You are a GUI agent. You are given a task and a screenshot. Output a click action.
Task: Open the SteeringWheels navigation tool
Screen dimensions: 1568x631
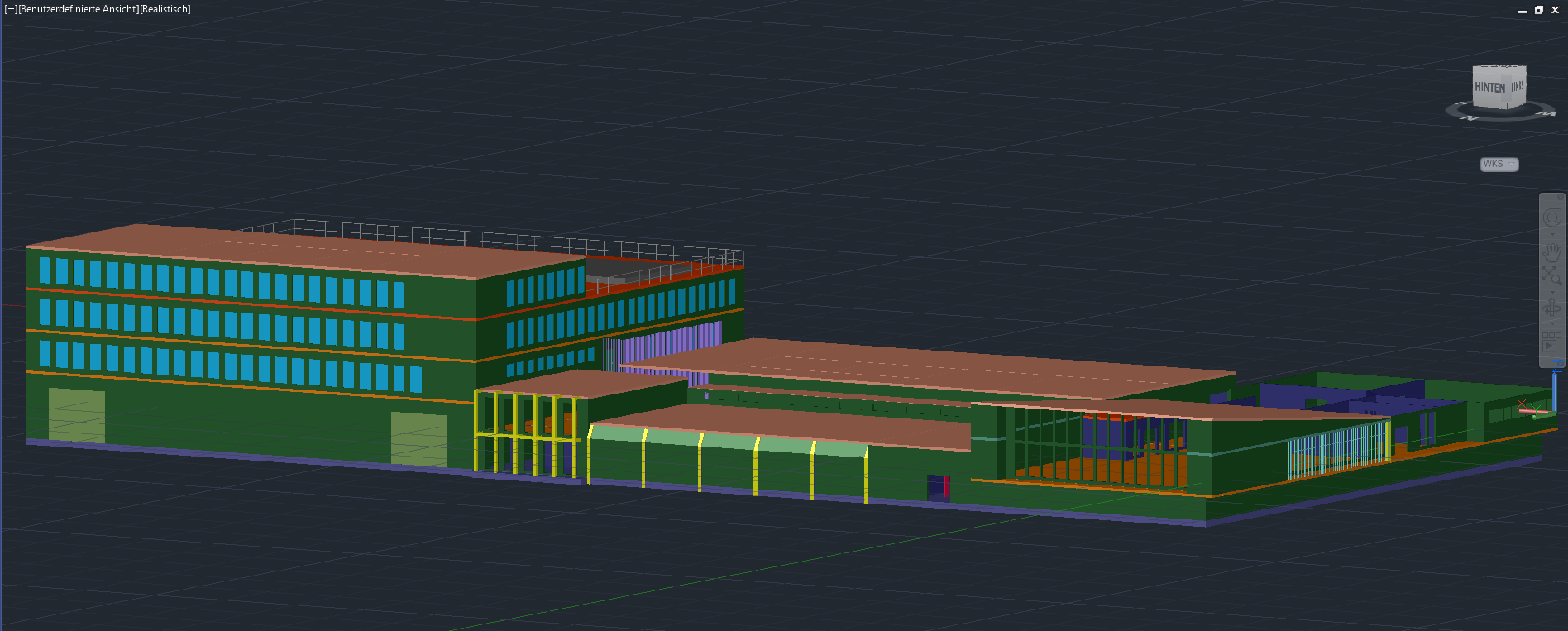(x=1551, y=218)
